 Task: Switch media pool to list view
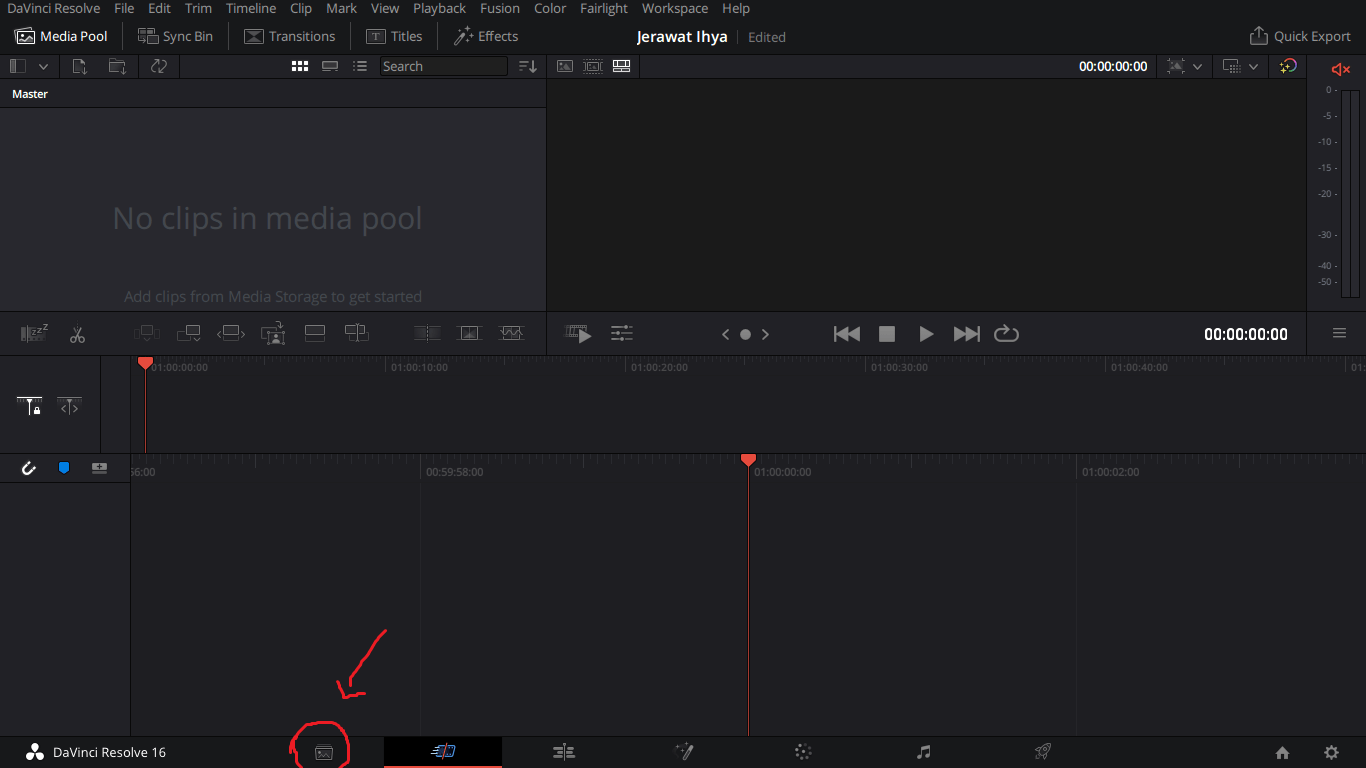pos(360,66)
